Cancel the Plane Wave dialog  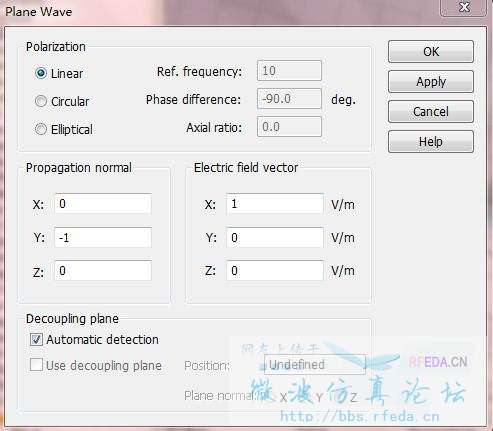pyautogui.click(x=431, y=112)
